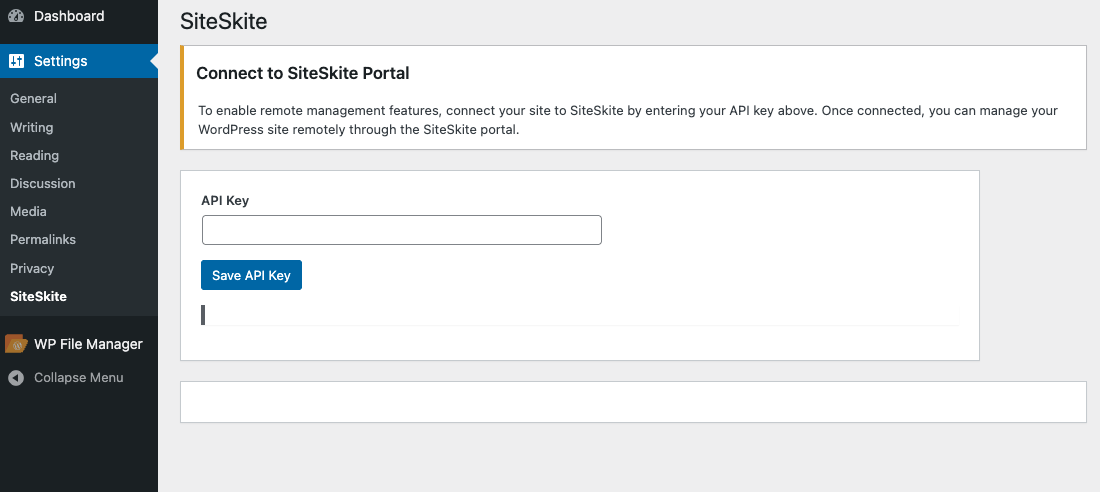Navigate to Discussion settings
1100x492 pixels.
(x=43, y=183)
